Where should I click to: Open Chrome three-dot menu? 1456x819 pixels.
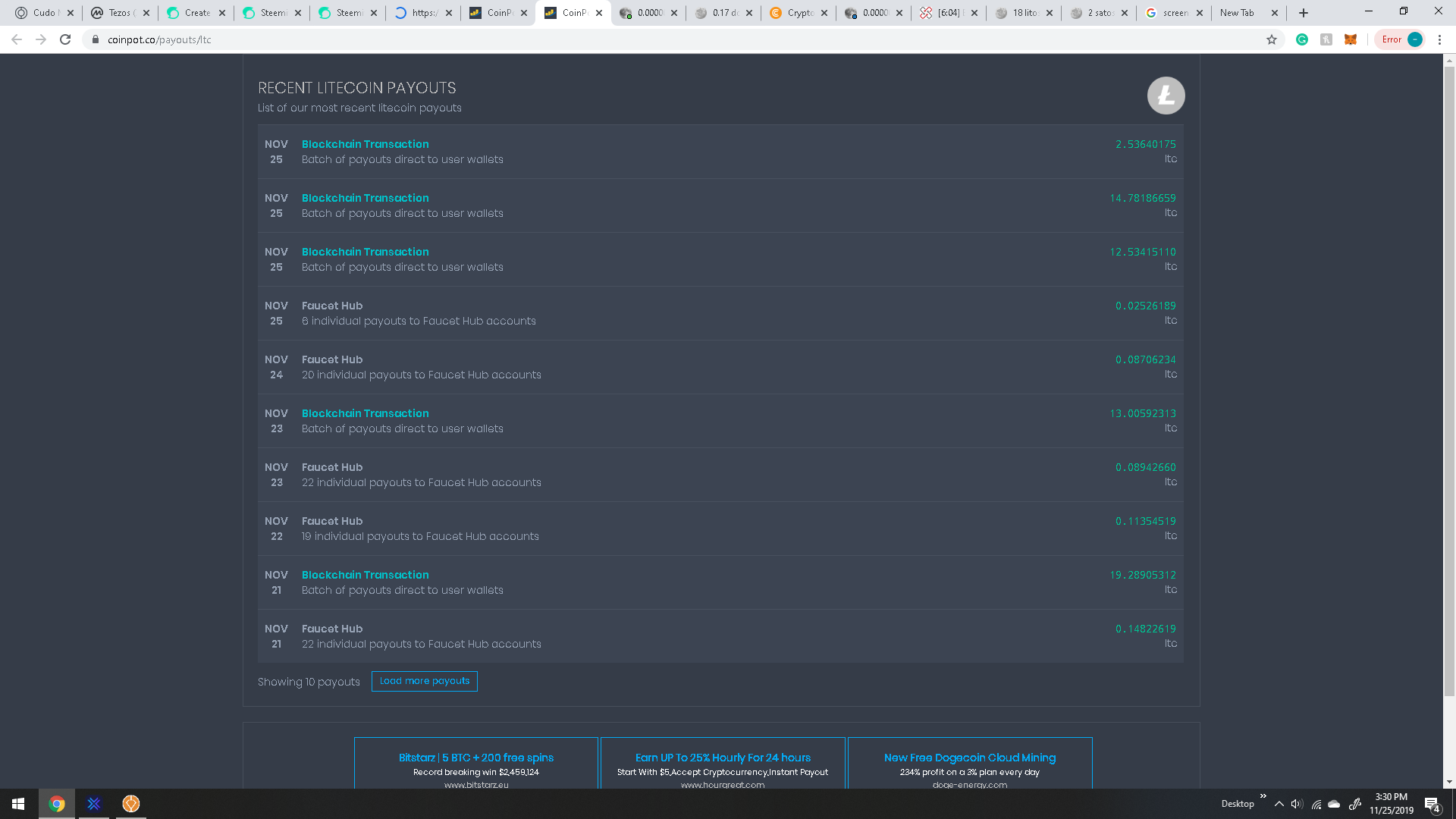[1439, 39]
